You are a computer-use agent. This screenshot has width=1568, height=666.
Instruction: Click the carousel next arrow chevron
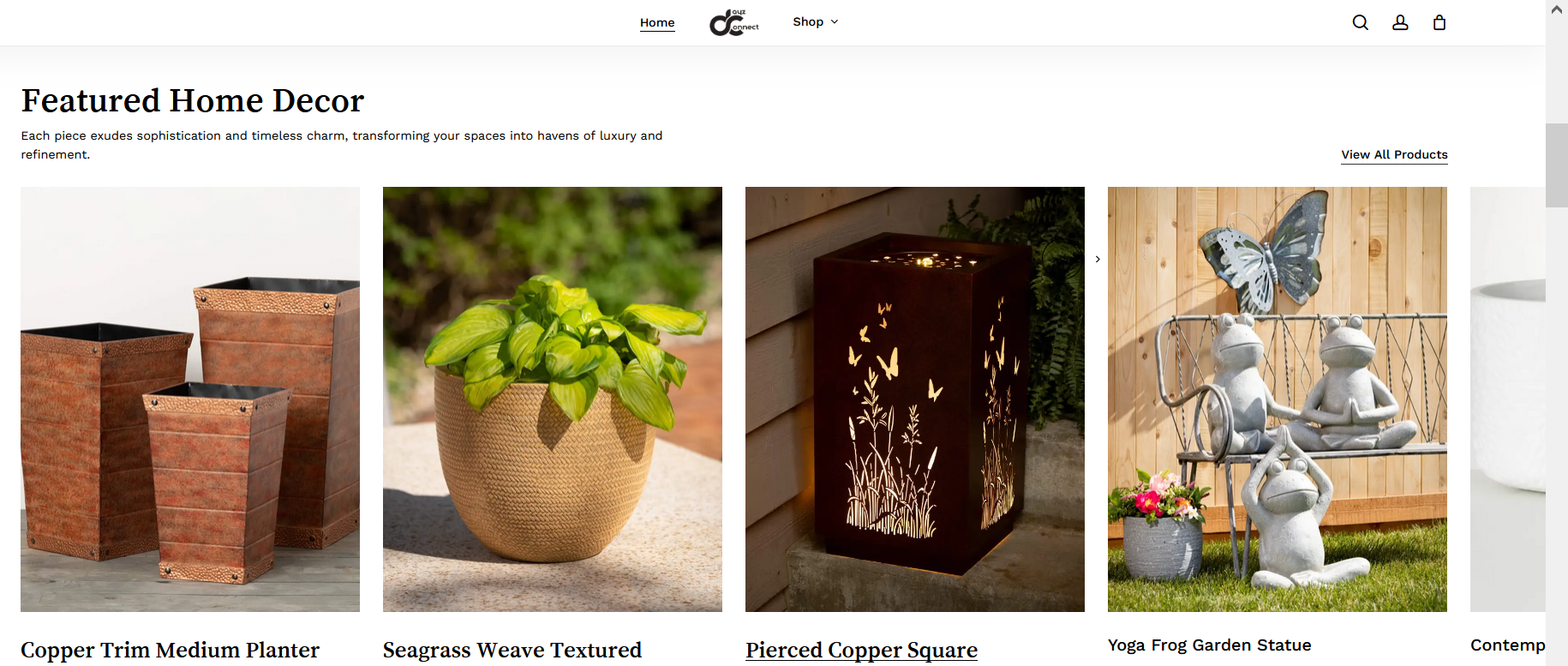coord(1098,259)
